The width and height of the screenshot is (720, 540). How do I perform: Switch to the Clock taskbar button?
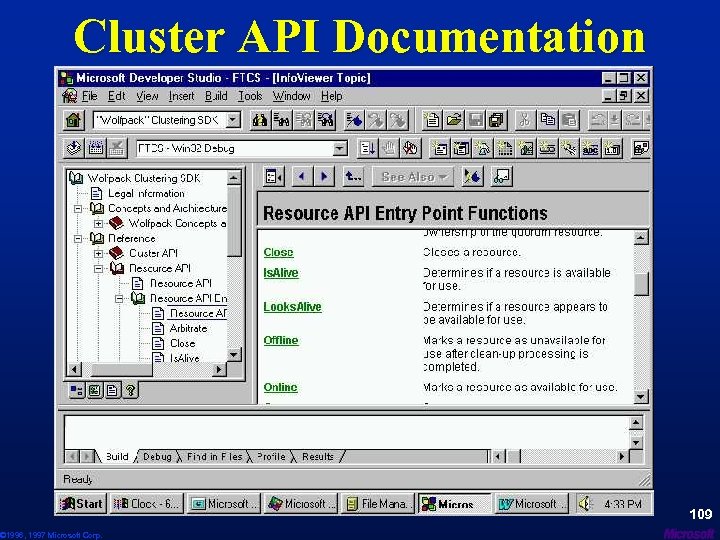click(146, 504)
